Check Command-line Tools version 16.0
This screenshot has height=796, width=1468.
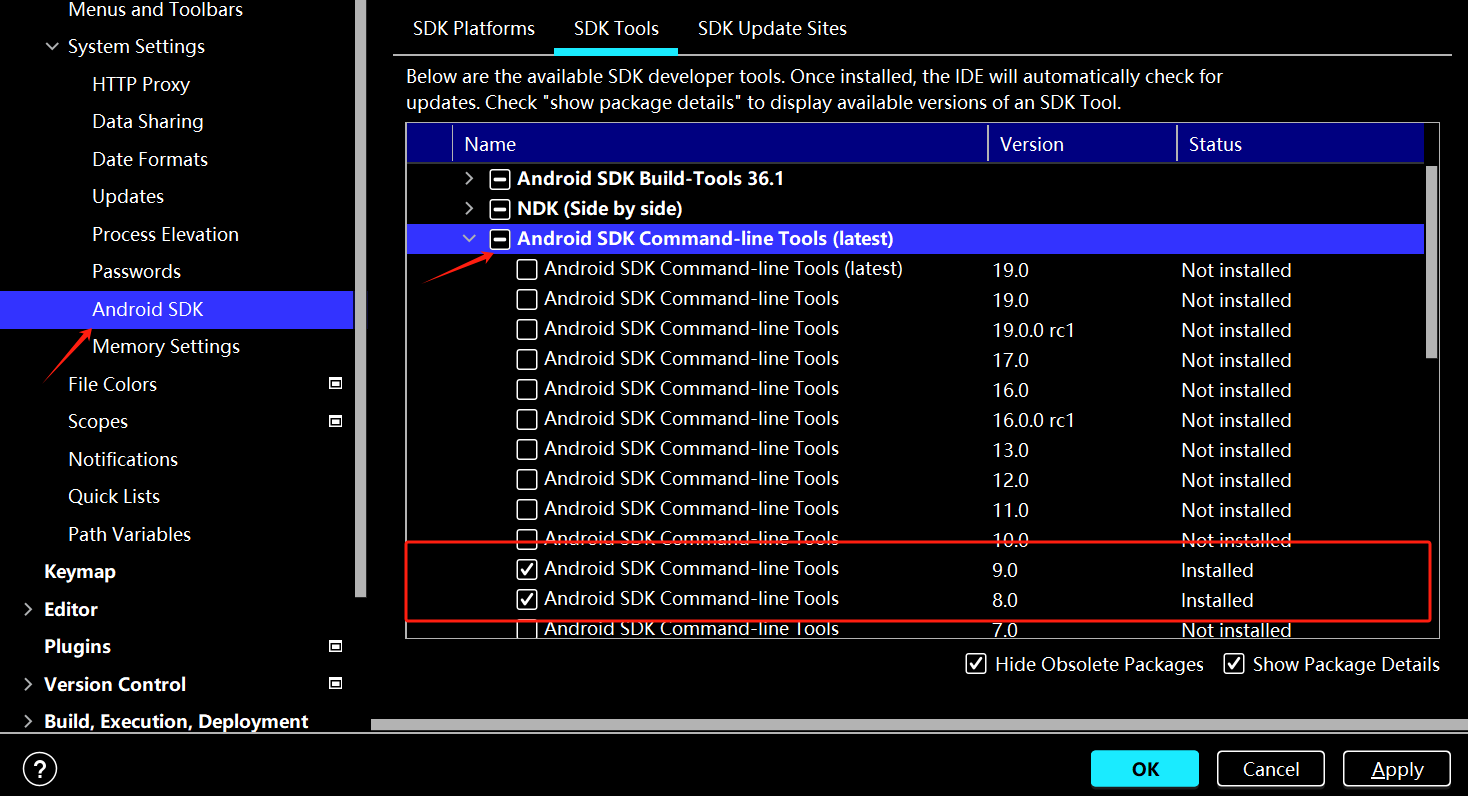coord(527,389)
